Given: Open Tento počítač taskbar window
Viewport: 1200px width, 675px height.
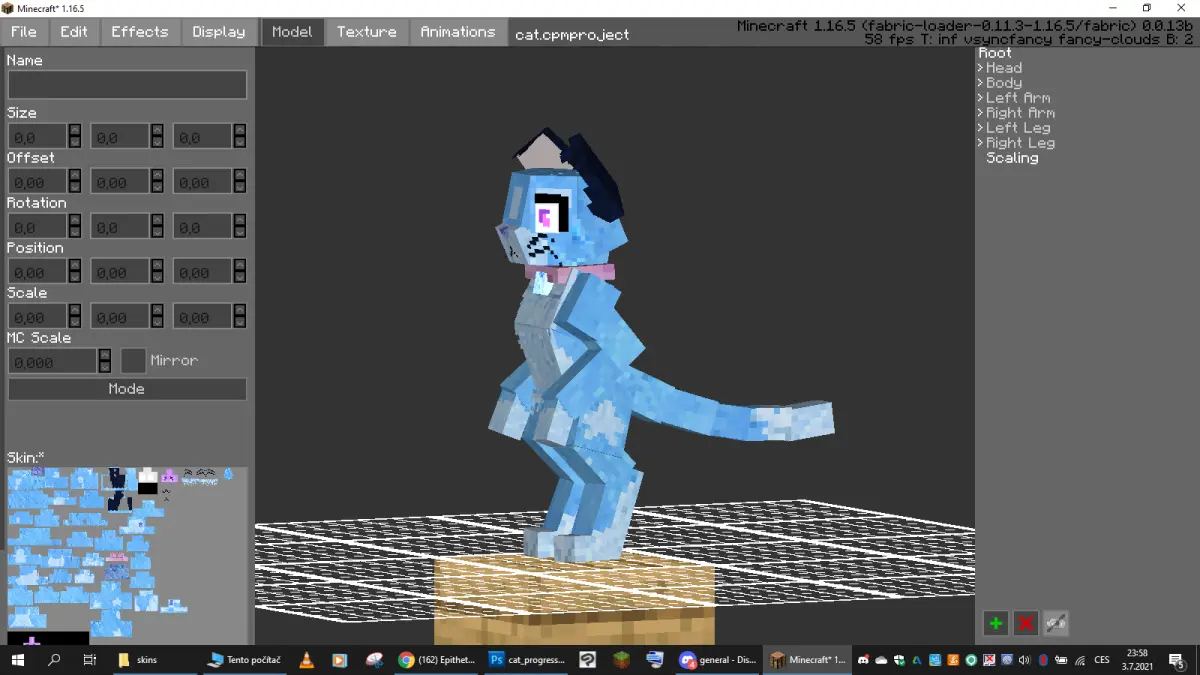Looking at the screenshot, I should (x=244, y=660).
